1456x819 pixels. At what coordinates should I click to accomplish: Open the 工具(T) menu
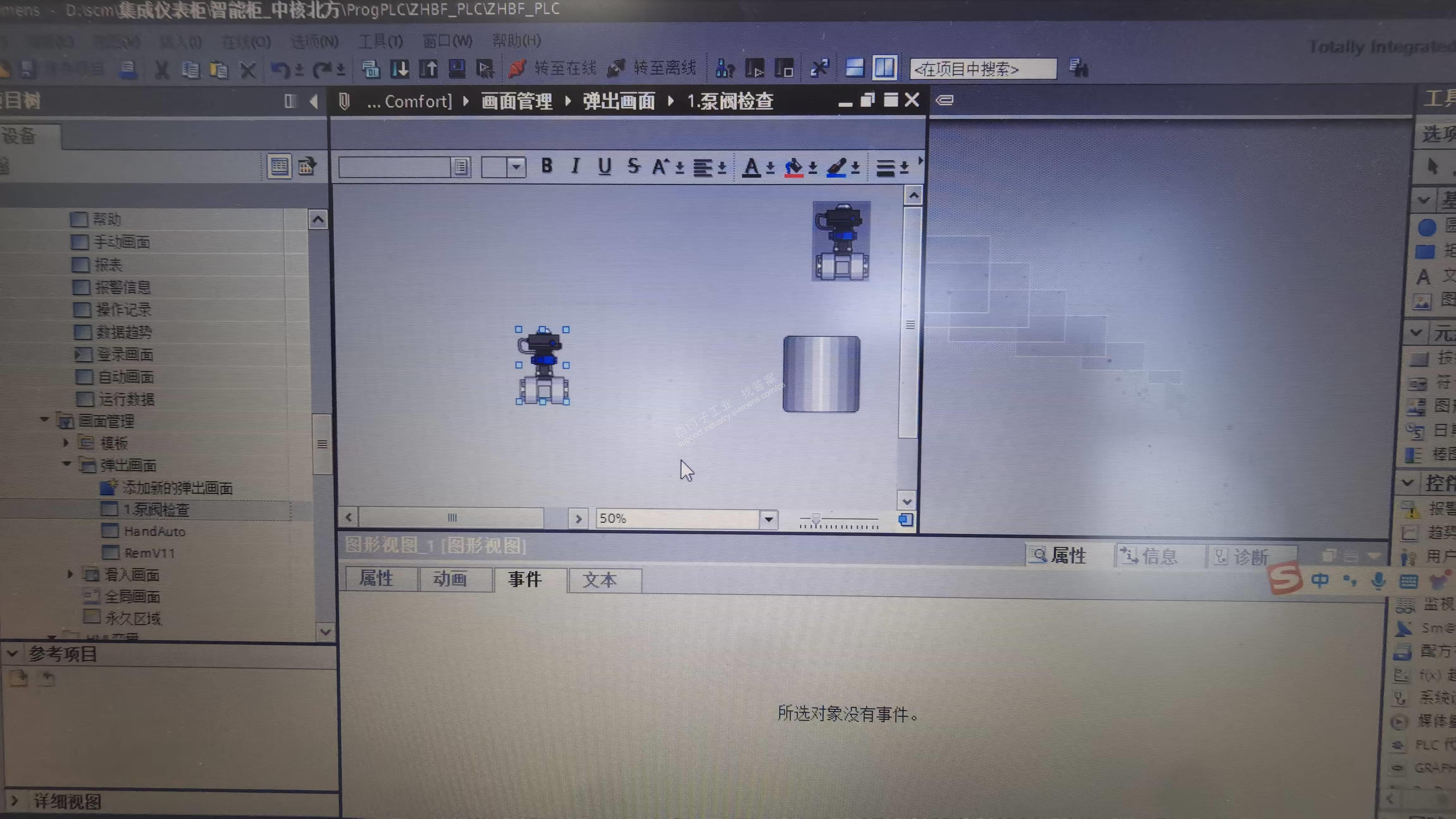(380, 41)
